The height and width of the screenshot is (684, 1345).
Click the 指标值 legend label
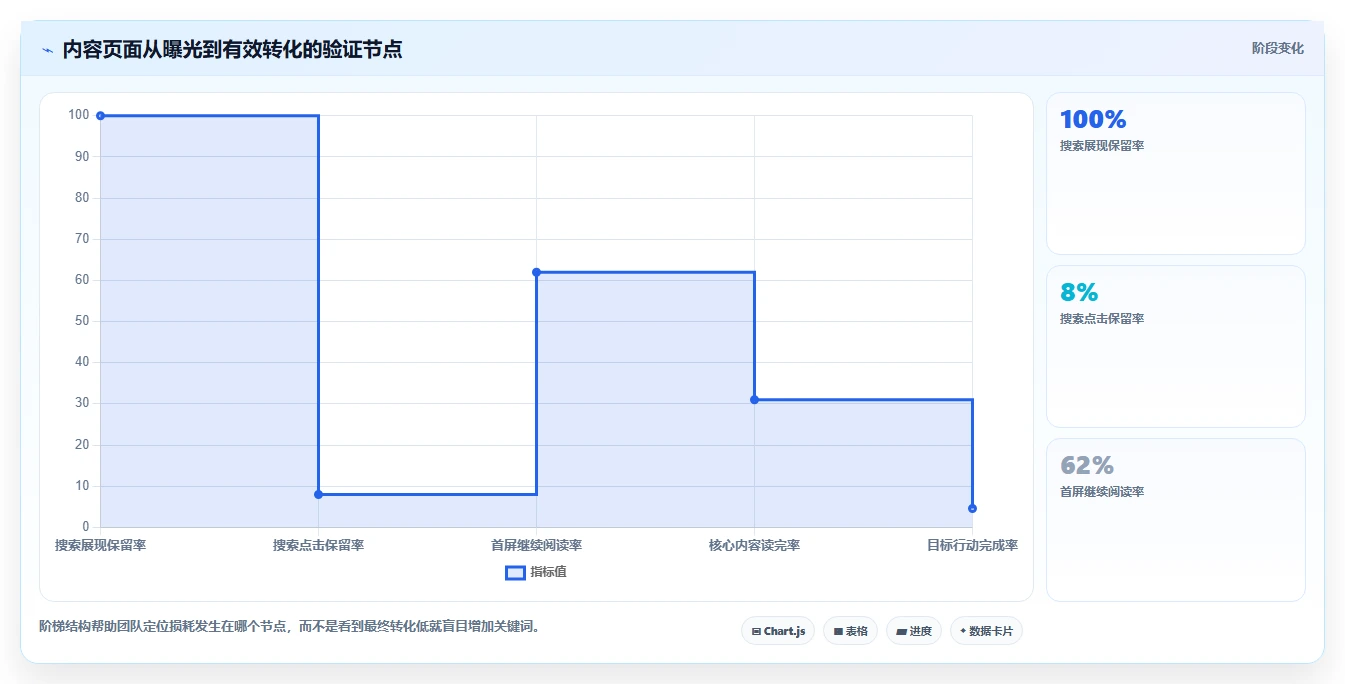[x=548, y=573]
